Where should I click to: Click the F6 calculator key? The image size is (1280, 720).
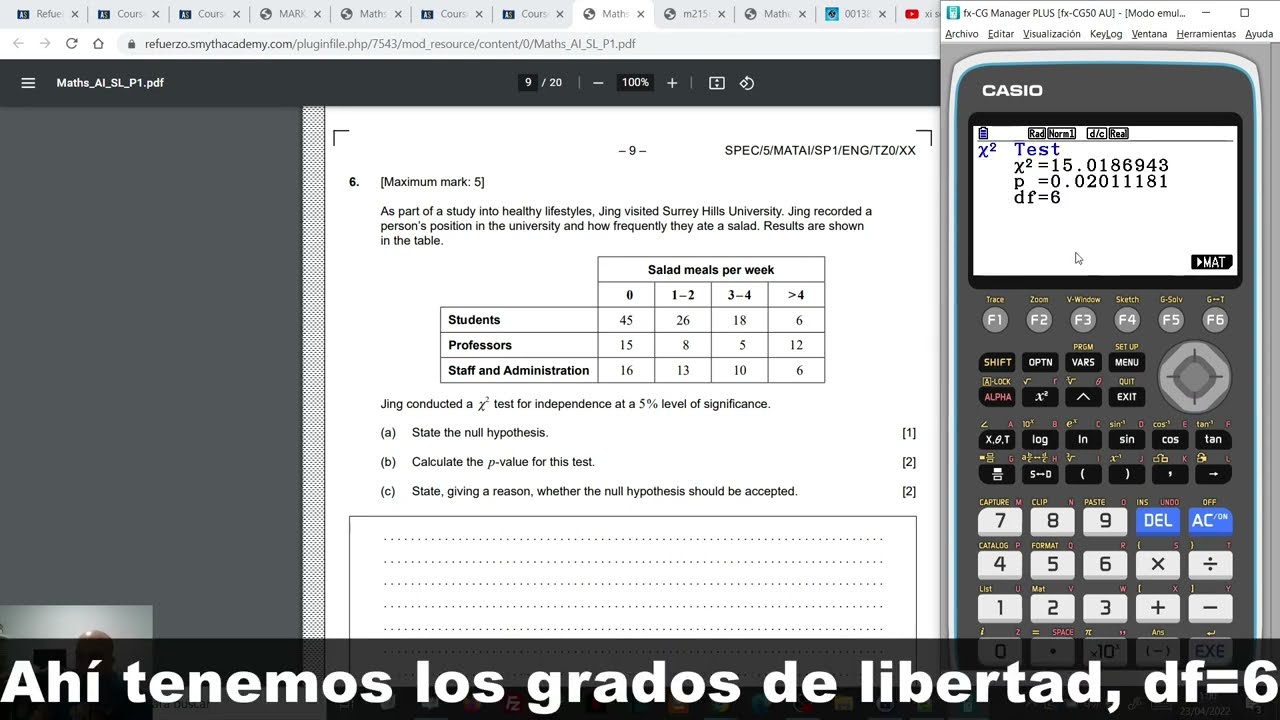click(1215, 320)
